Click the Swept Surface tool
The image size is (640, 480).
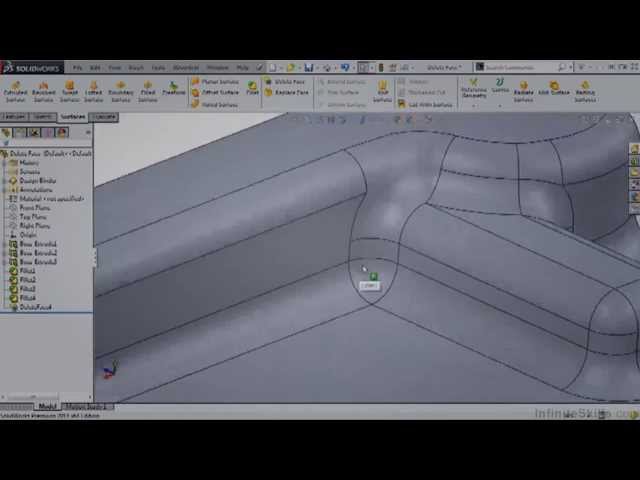pos(69,91)
